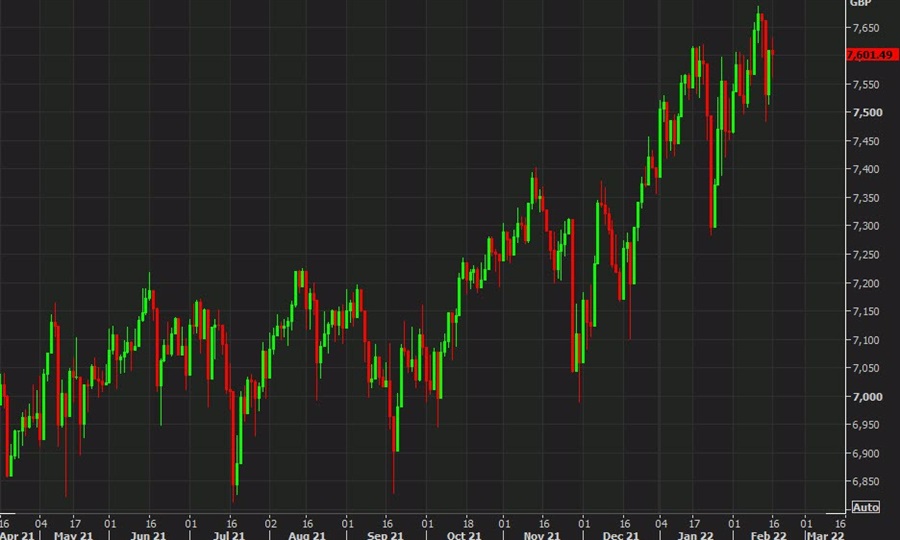Click the Aug 21 month label

[x=307, y=535]
